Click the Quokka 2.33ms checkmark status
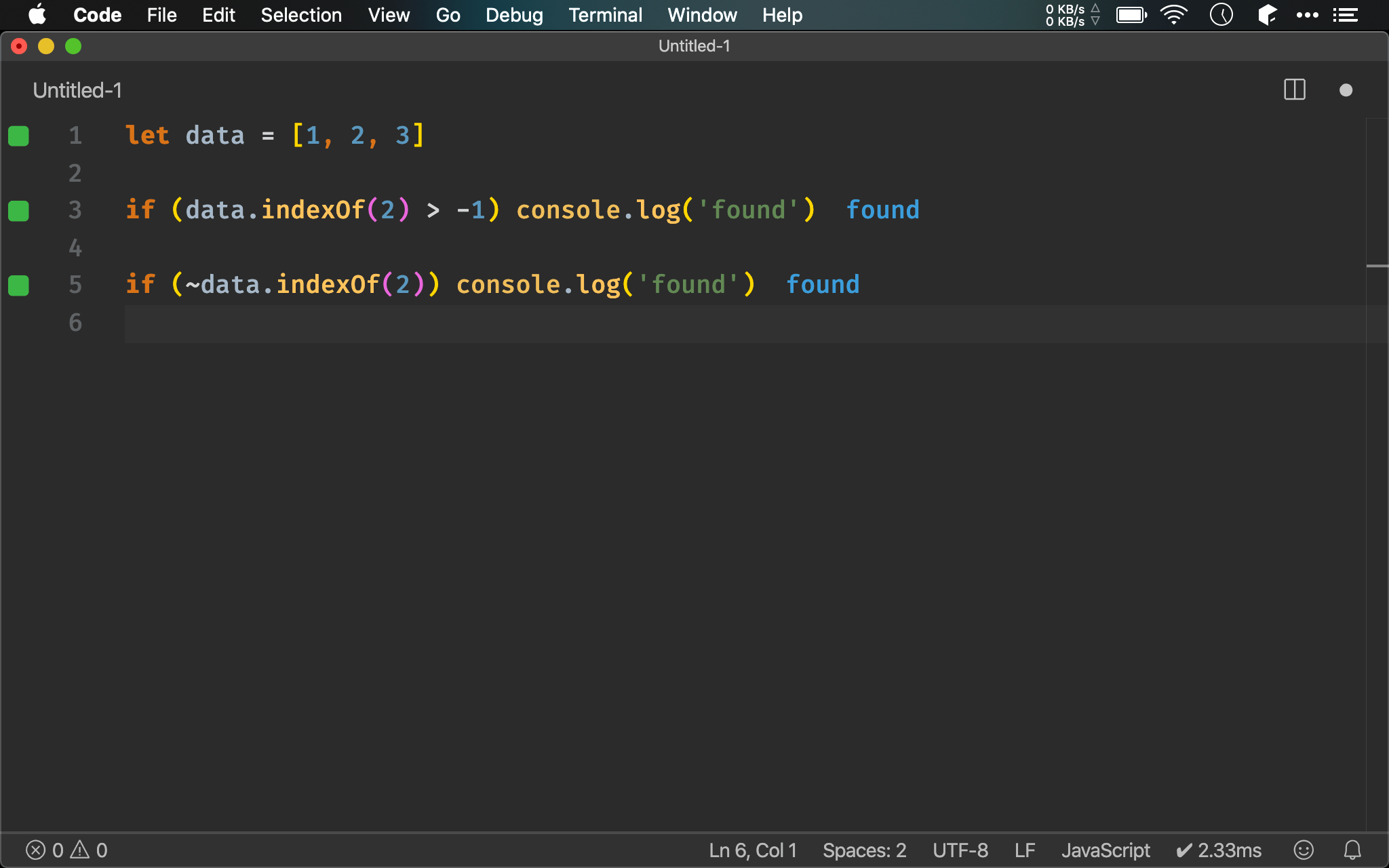Viewport: 1389px width, 868px height. (1218, 850)
